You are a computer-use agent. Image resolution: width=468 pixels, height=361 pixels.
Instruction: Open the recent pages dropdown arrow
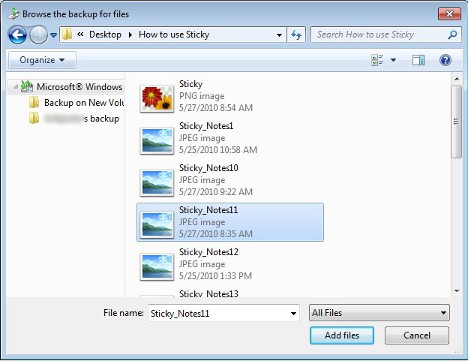click(53, 35)
